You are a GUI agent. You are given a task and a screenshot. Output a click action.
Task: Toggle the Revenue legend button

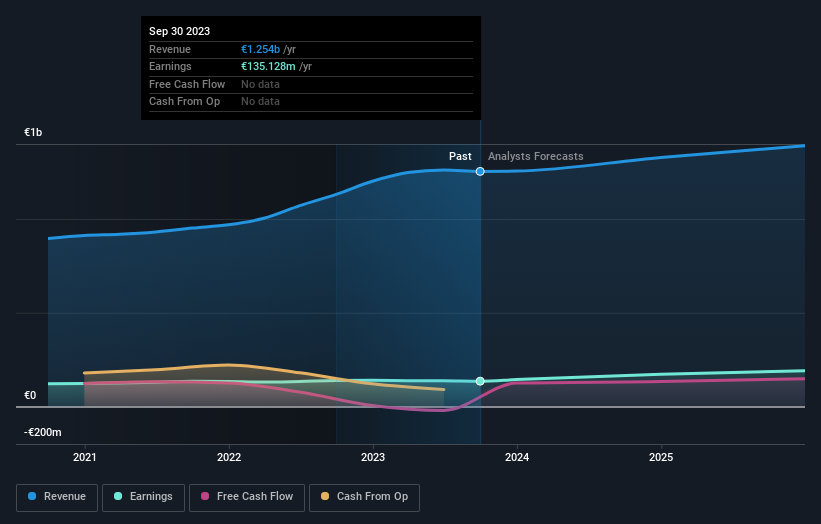pyautogui.click(x=57, y=497)
